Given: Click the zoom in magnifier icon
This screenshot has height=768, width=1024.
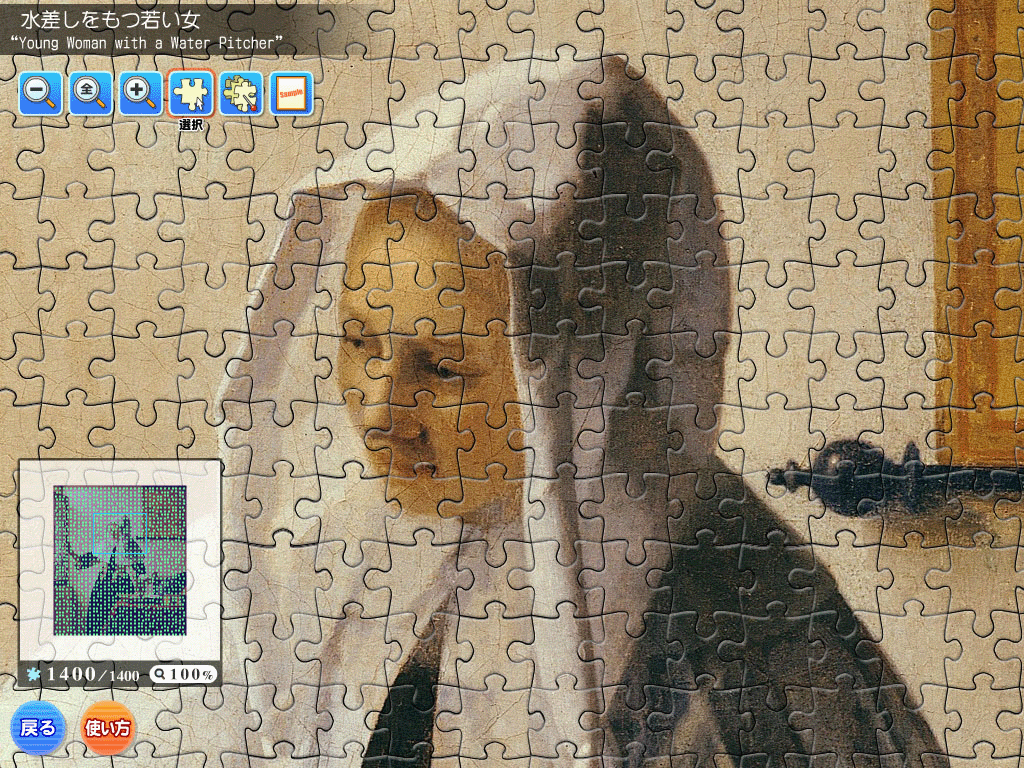Looking at the screenshot, I should click(x=141, y=94).
